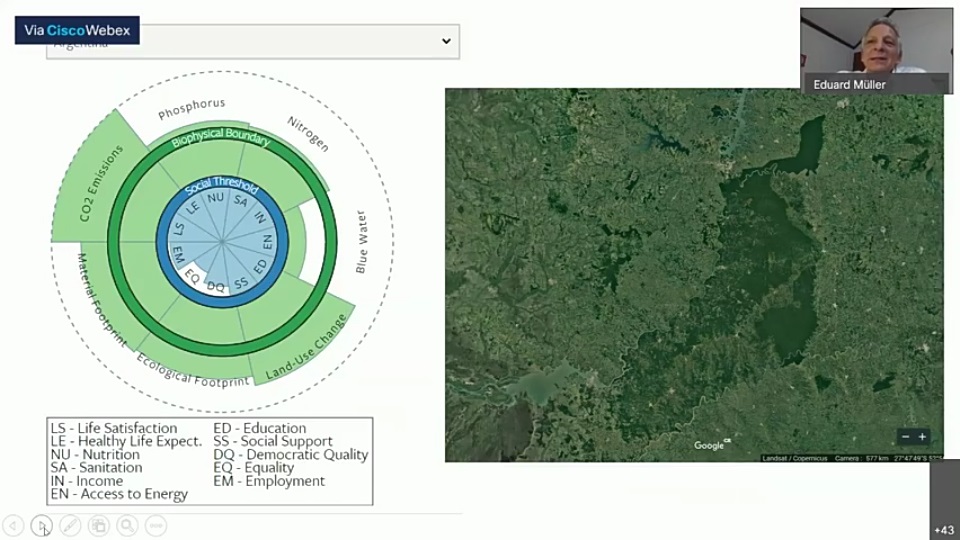
Task: Click the Blue Water label
Action: tap(362, 242)
